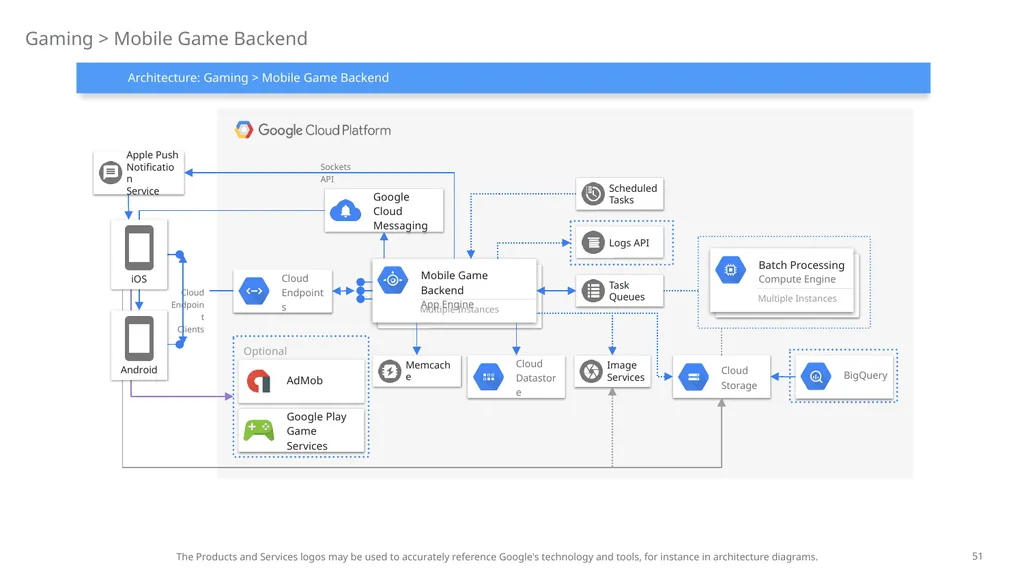Click the AdMob logo icon
The height and width of the screenshot is (576, 1024).
click(x=259, y=381)
